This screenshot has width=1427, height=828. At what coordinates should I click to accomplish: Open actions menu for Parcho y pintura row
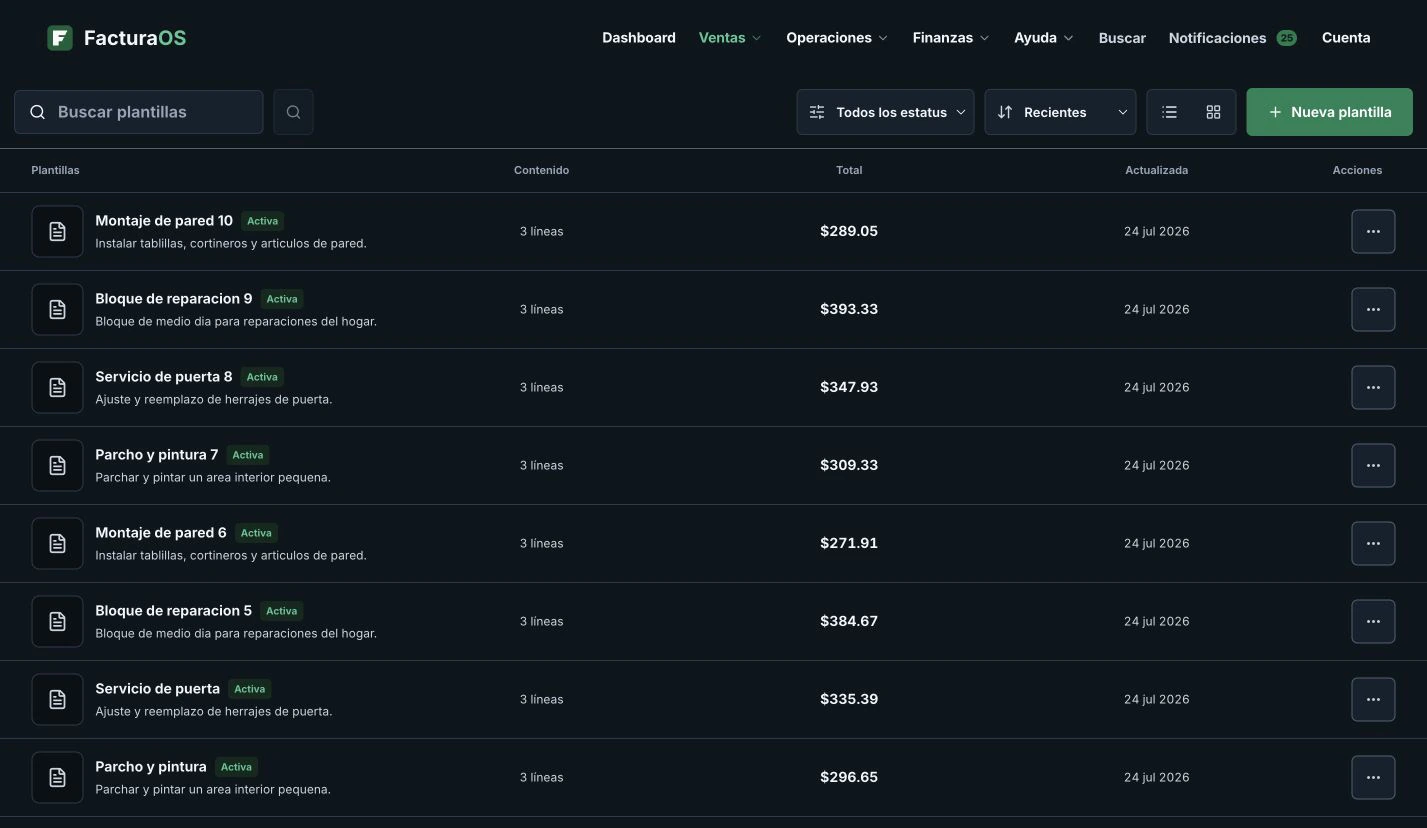pos(1373,777)
